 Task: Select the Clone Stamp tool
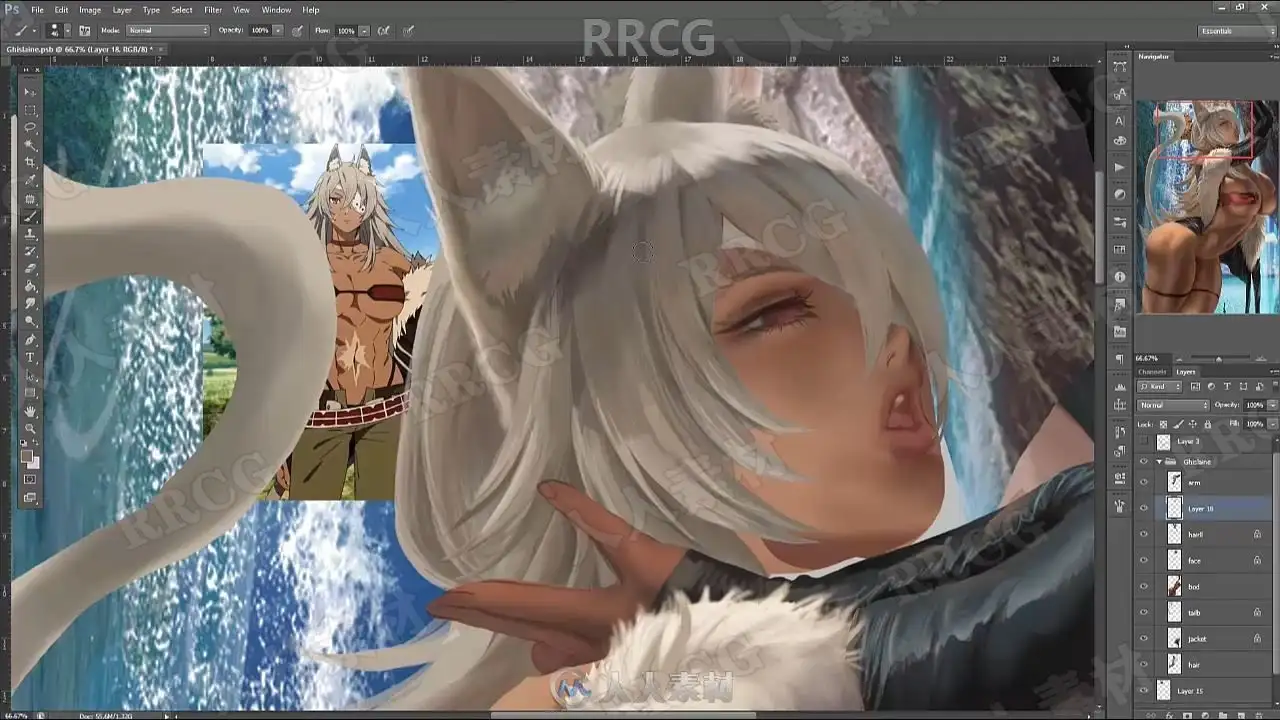point(30,234)
